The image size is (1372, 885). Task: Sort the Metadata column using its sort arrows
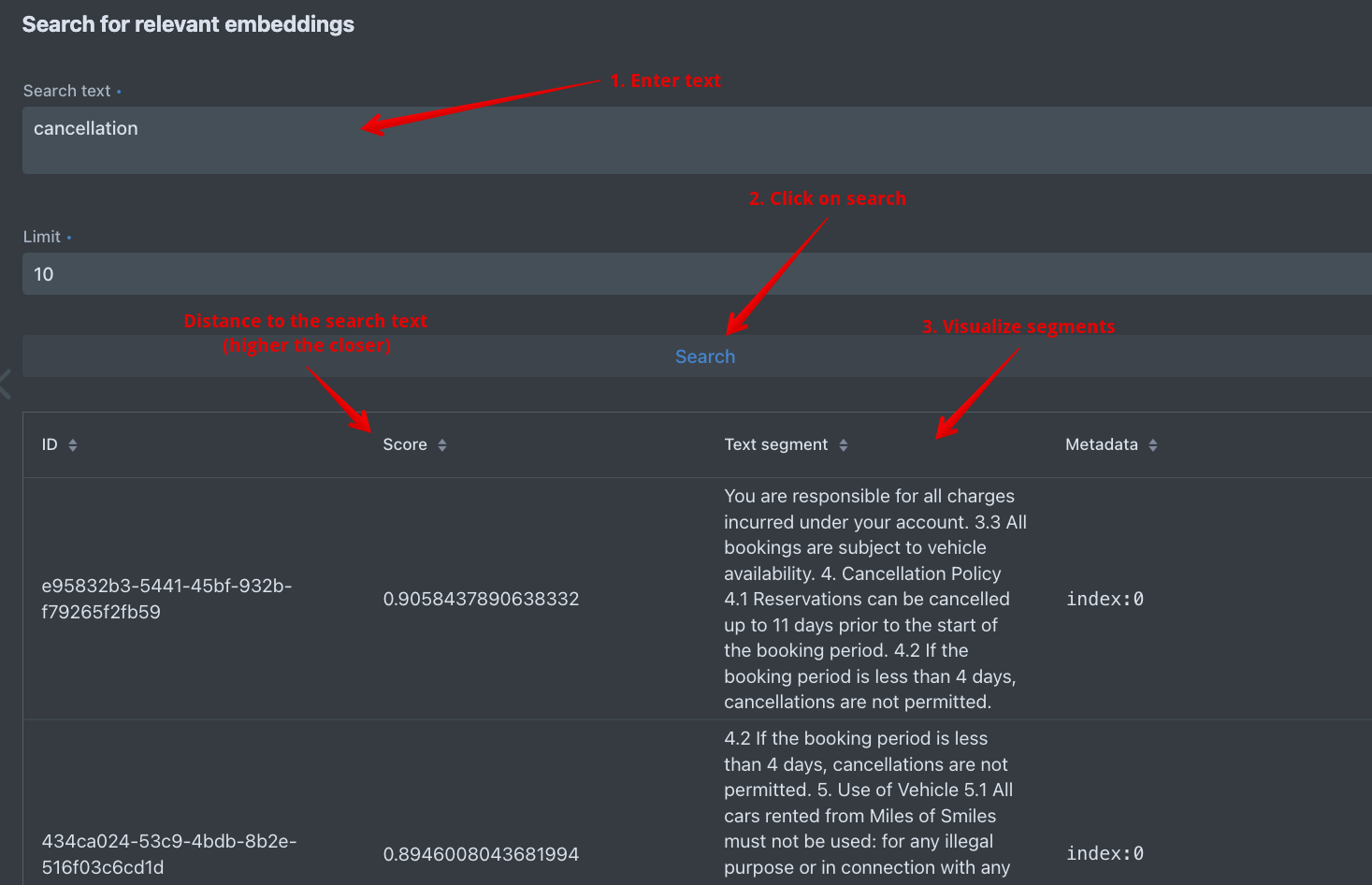[1153, 444]
